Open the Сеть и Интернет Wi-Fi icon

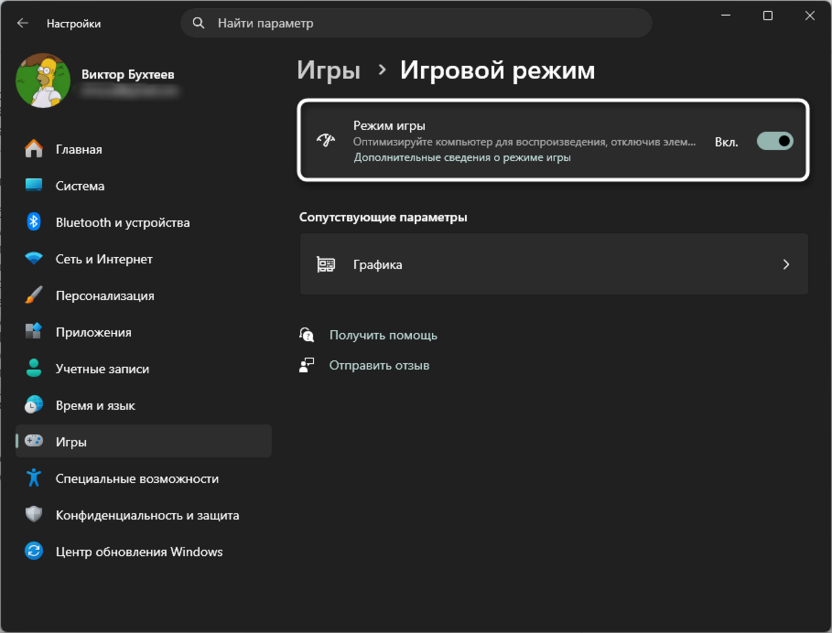(34, 258)
